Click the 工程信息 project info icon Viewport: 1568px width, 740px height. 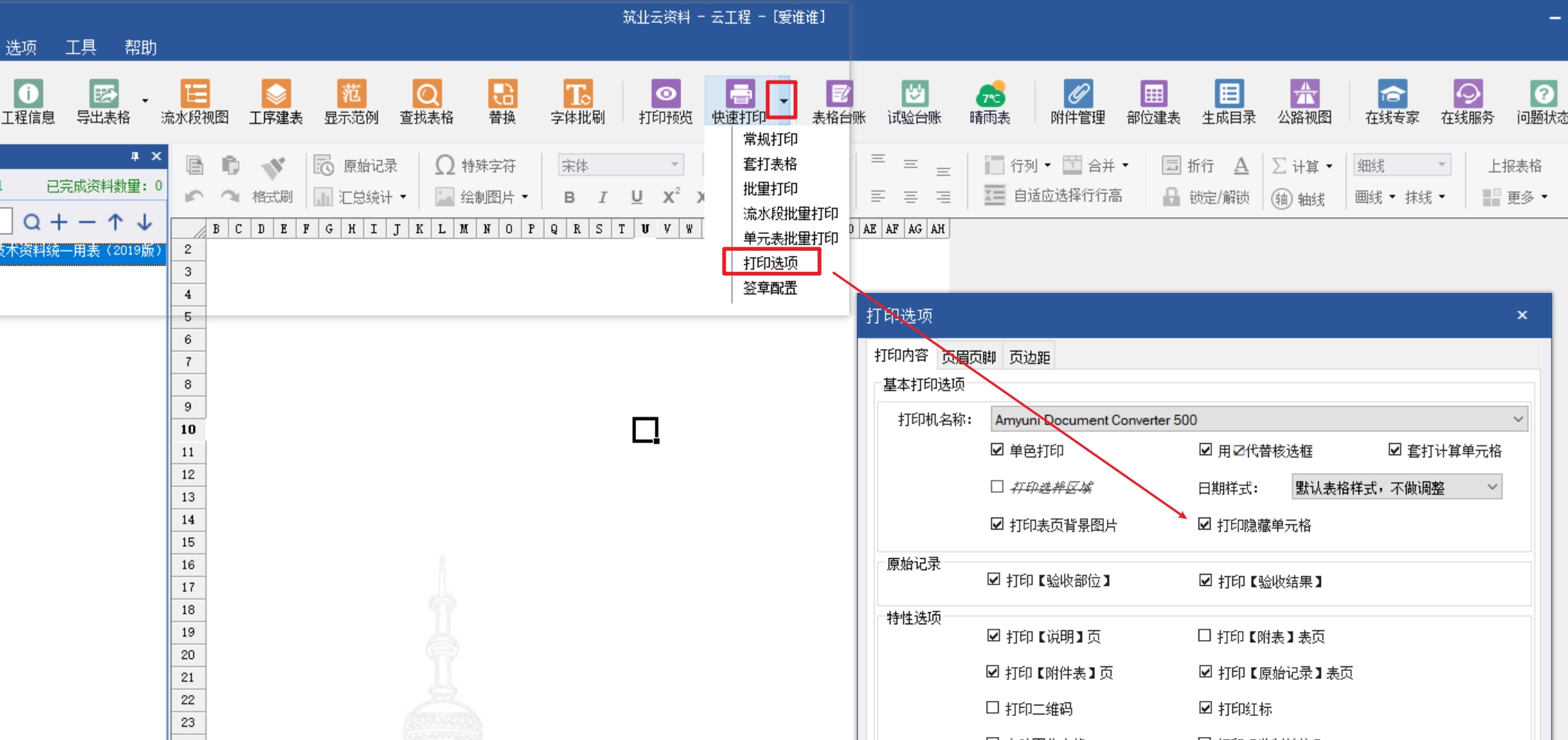[x=28, y=101]
